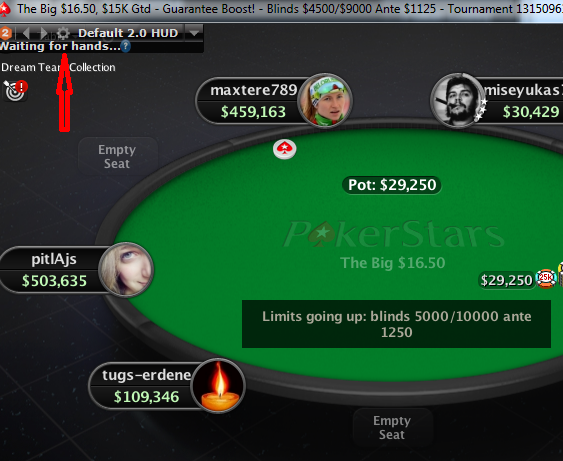Click the Pot: $29,250 display

(x=392, y=185)
